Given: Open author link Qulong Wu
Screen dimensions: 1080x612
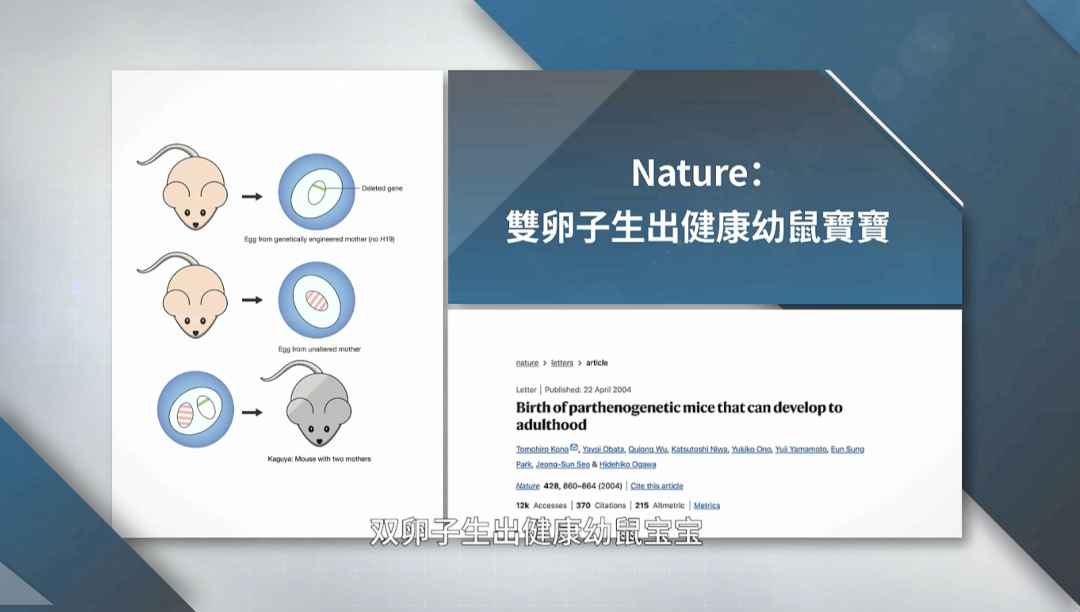Looking at the screenshot, I should pos(647,449).
